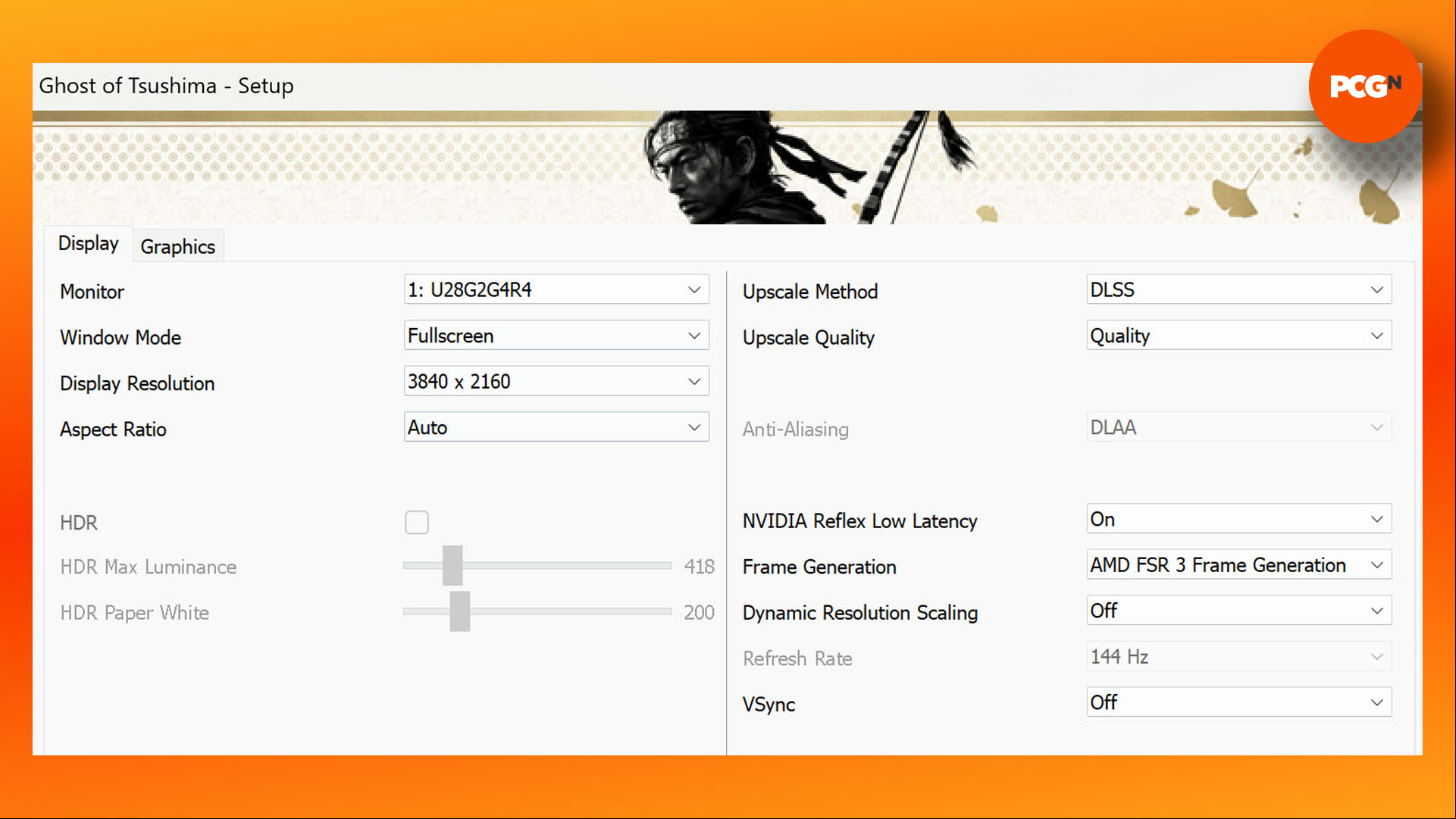Click the HDR Max Luminance value 418
This screenshot has height=819, width=1456.
[699, 567]
